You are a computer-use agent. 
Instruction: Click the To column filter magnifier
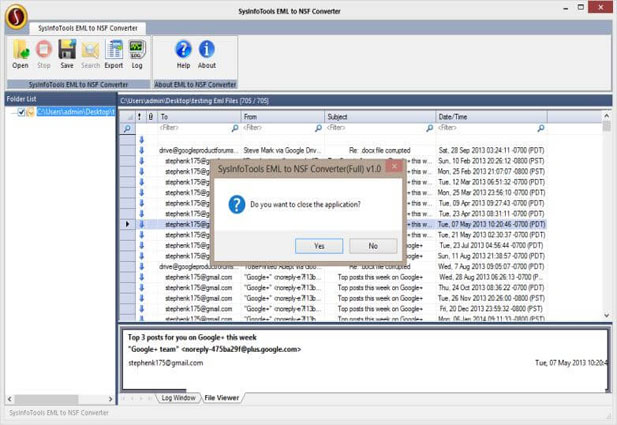point(235,128)
